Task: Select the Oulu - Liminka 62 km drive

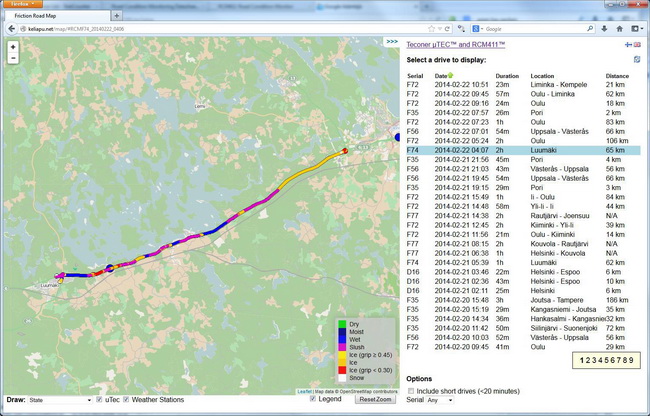Action: click(x=523, y=94)
